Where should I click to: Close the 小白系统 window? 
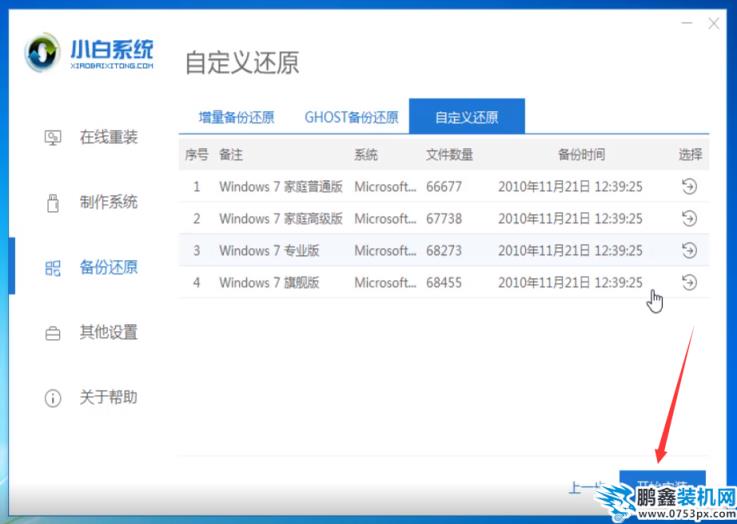pos(713,23)
